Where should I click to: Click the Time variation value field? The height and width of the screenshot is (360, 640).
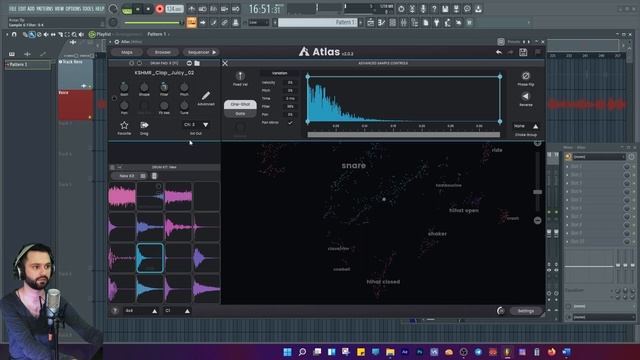point(290,98)
